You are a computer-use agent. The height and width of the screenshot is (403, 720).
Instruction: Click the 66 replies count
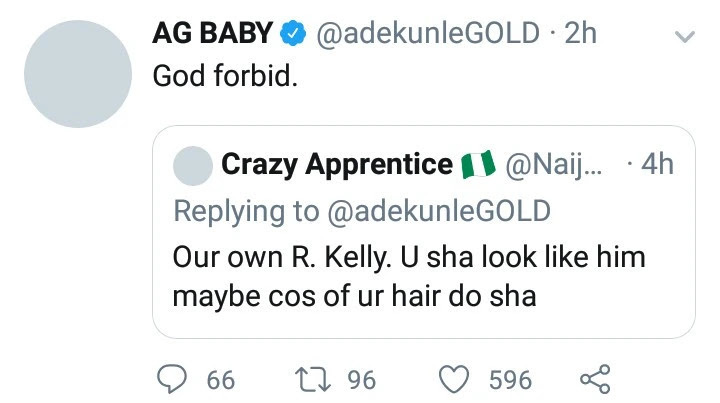(x=220, y=380)
